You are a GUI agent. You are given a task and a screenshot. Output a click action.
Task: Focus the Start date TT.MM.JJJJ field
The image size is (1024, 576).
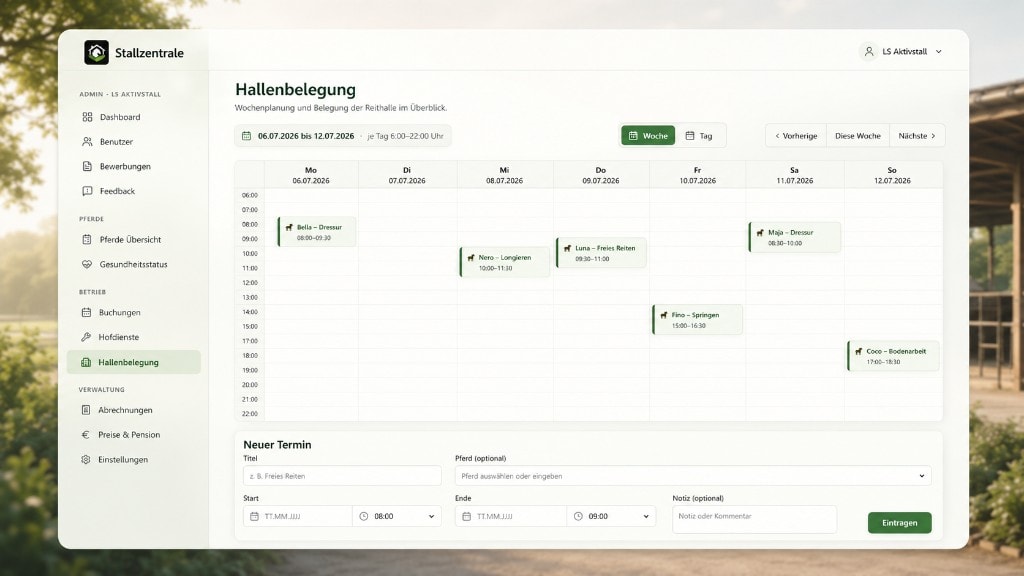(298, 517)
